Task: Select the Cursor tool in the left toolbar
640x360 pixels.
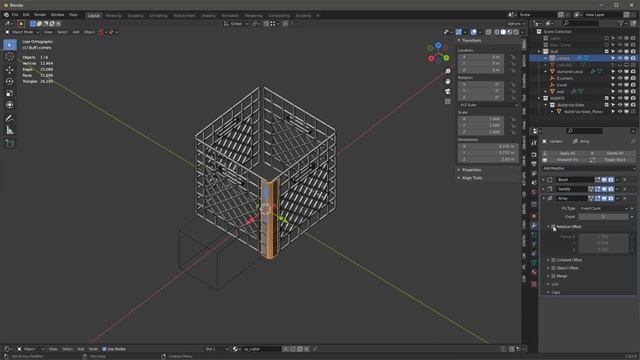Action: (10, 57)
